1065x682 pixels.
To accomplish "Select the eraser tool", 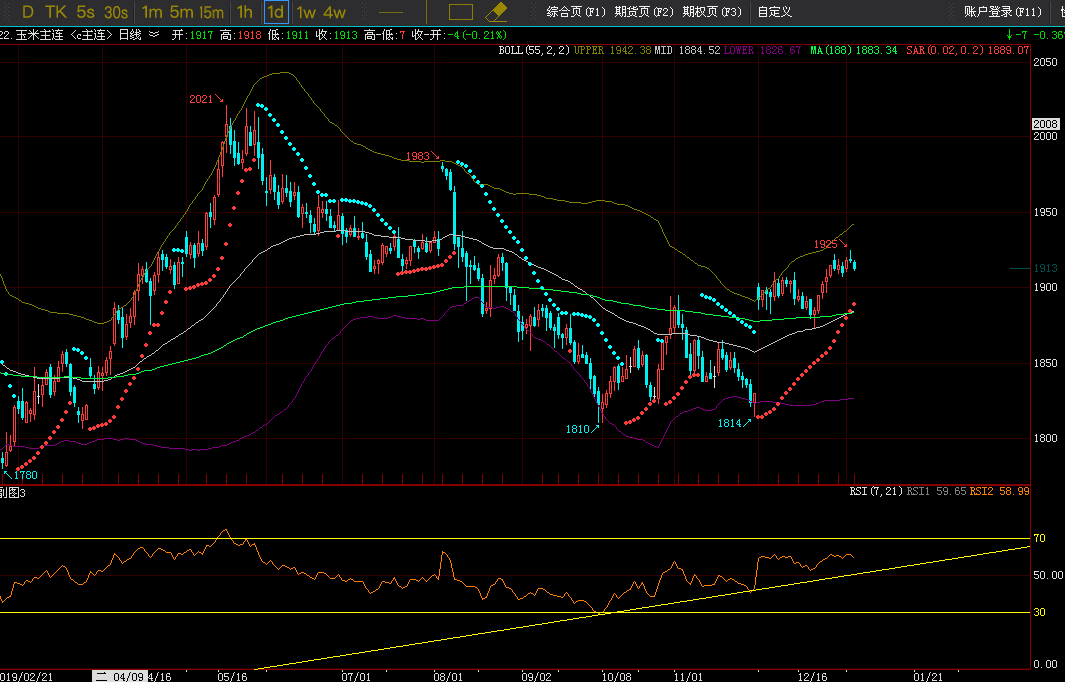I will click(x=497, y=12).
